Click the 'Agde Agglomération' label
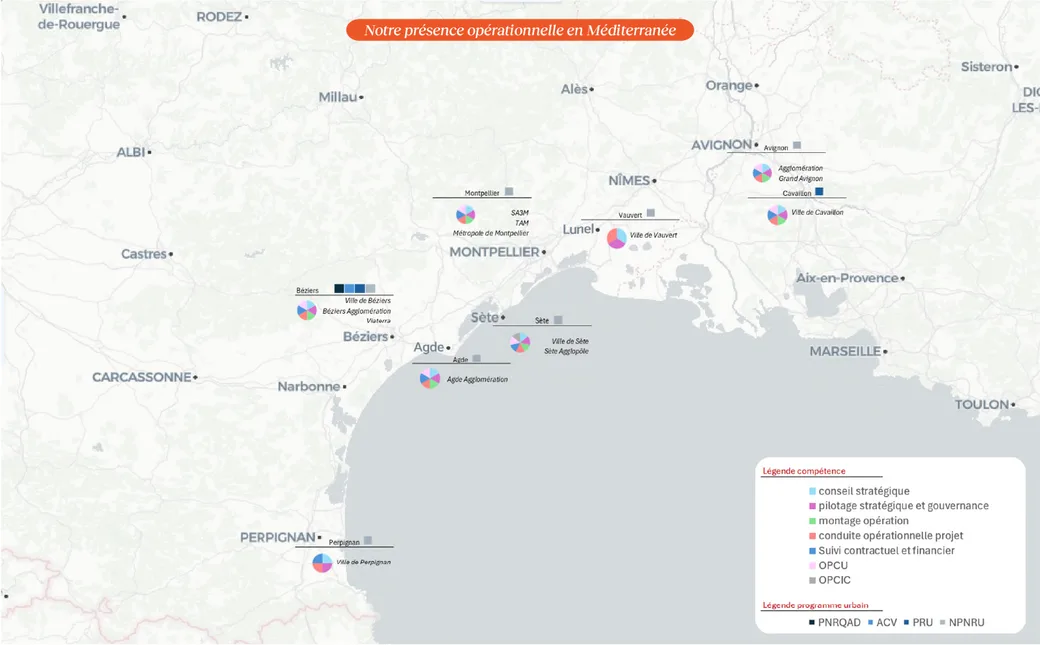Image resolution: width=1040 pixels, height=645 pixels. [x=478, y=380]
